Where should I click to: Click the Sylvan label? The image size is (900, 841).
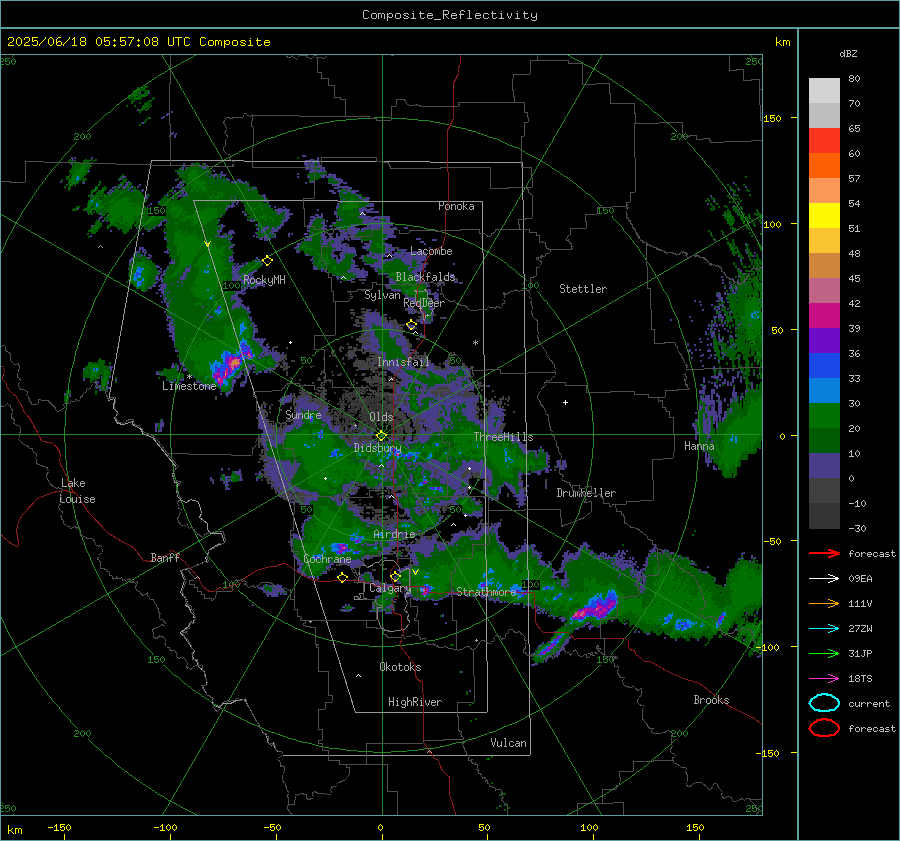click(x=382, y=295)
